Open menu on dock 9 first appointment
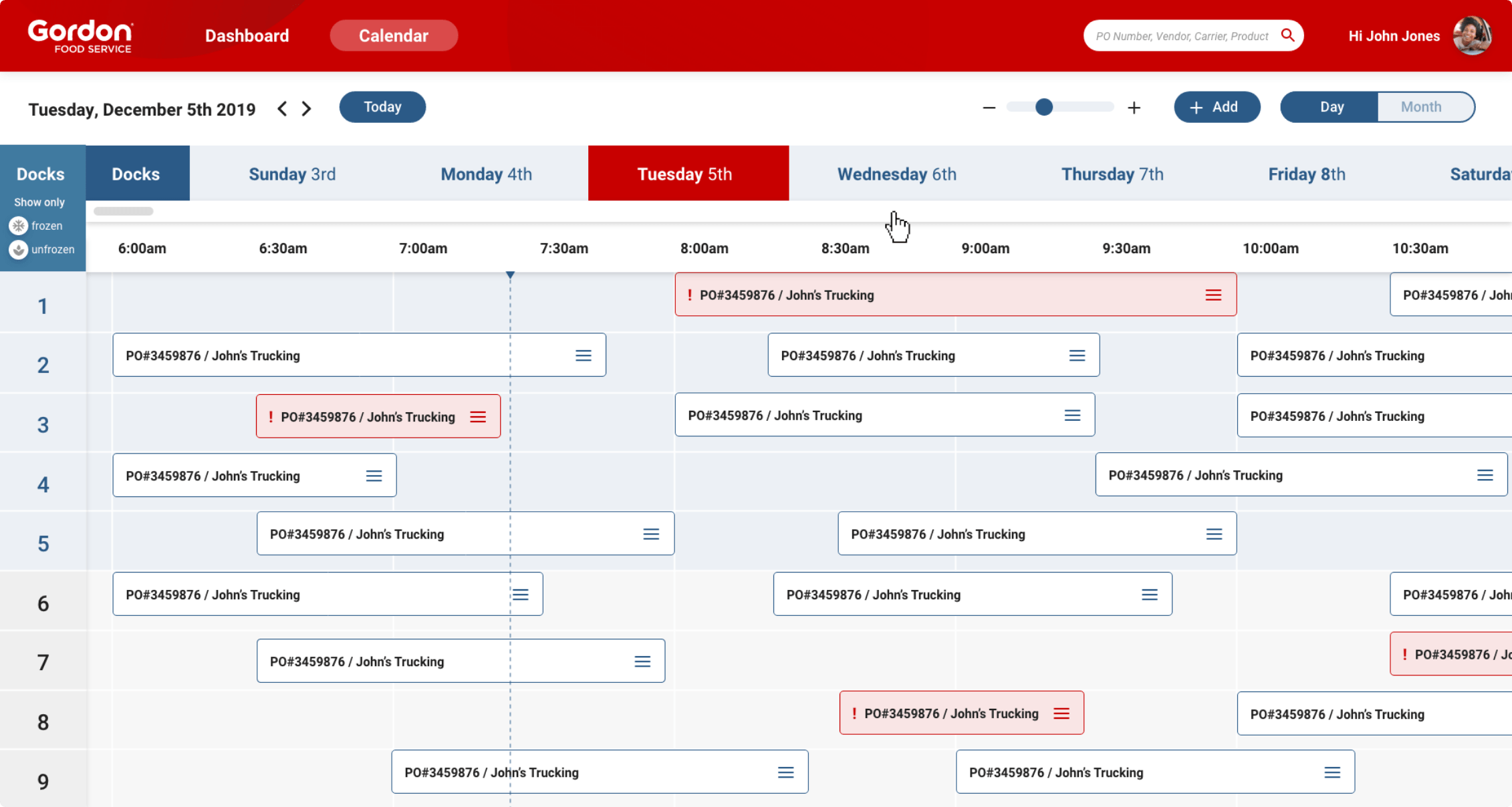 pos(785,772)
